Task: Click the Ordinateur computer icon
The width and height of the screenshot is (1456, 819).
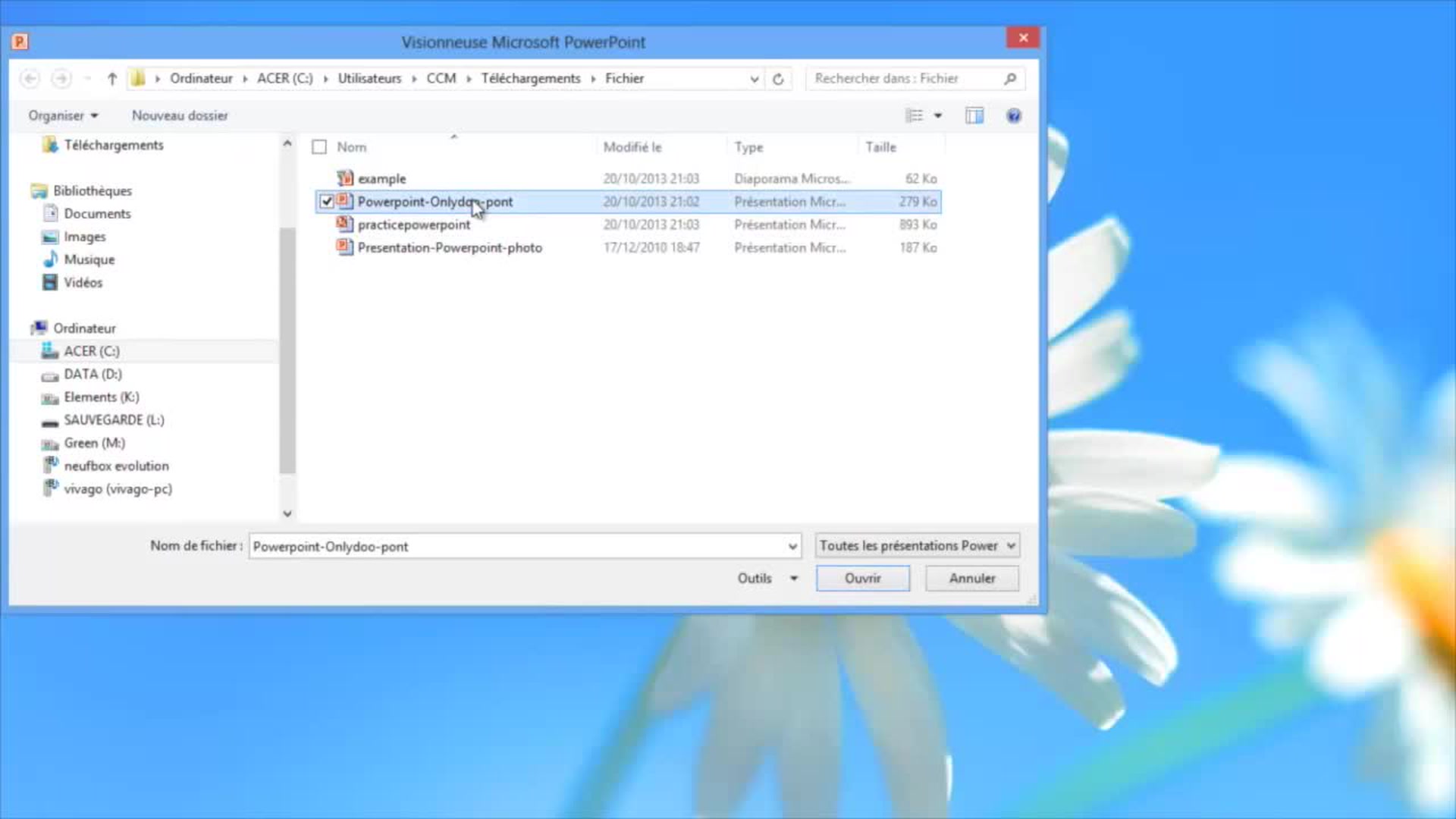Action: pos(39,328)
